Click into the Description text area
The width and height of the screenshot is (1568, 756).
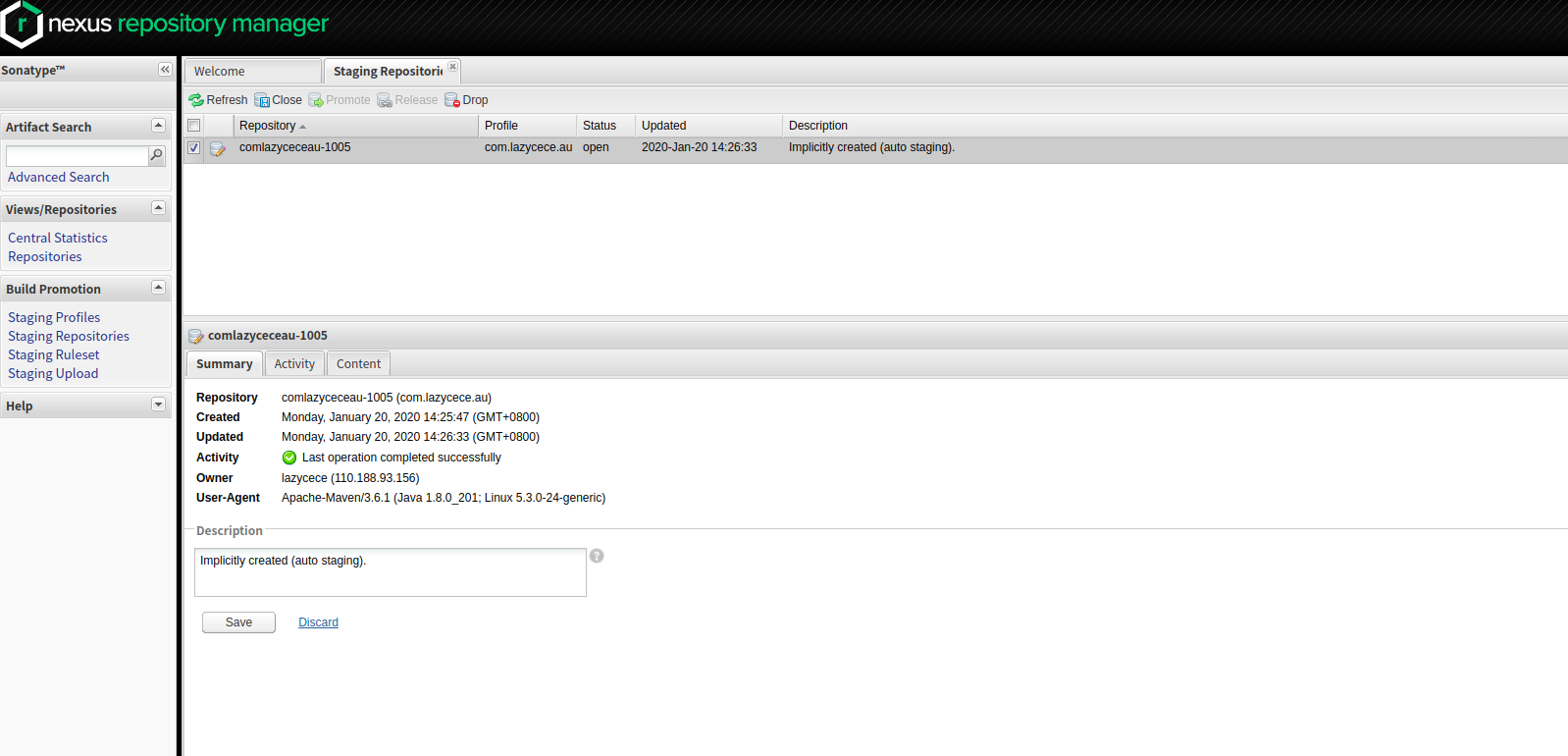point(391,572)
